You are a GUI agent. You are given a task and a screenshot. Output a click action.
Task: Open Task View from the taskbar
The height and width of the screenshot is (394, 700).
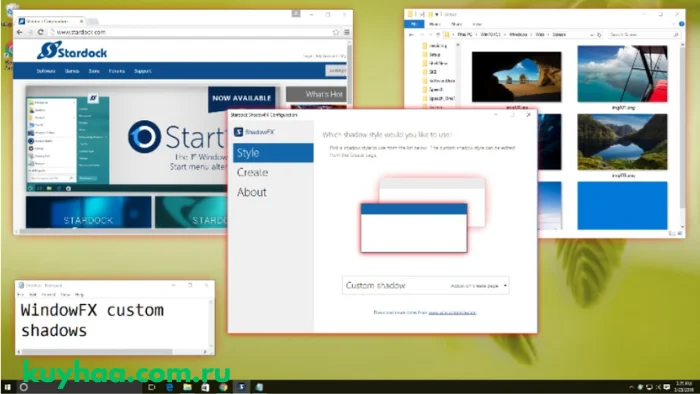151,387
